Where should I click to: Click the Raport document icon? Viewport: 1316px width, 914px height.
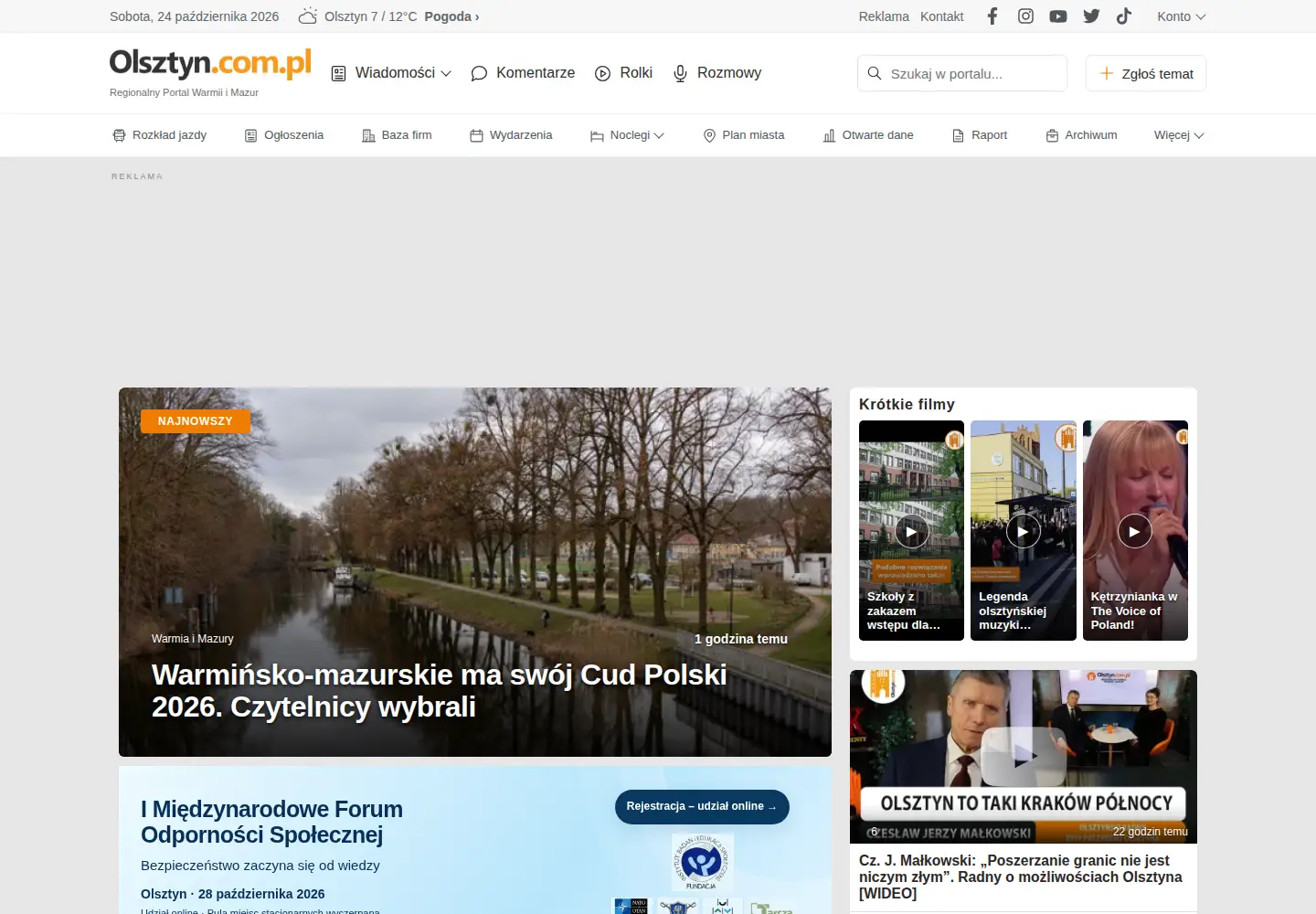(958, 135)
